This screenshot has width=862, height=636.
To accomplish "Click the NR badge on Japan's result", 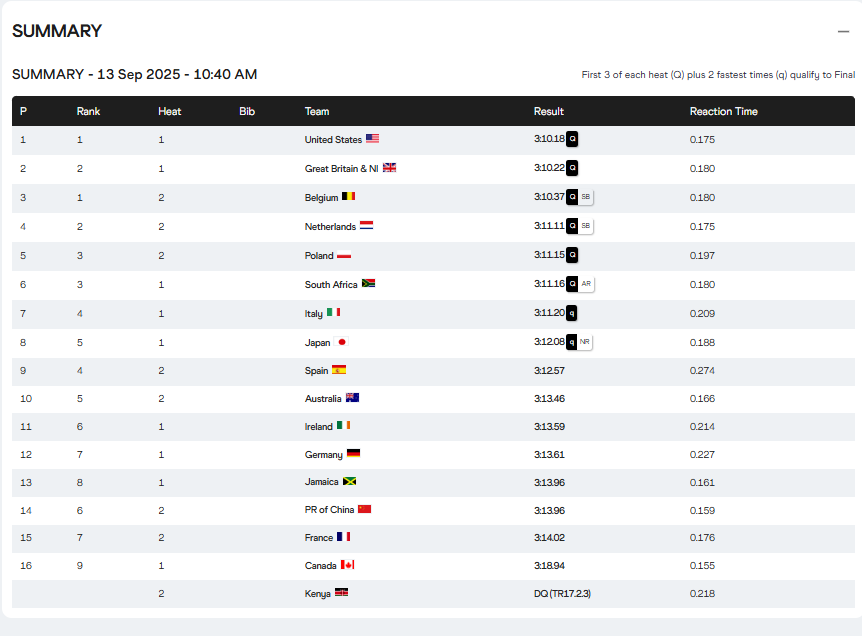I will [585, 342].
